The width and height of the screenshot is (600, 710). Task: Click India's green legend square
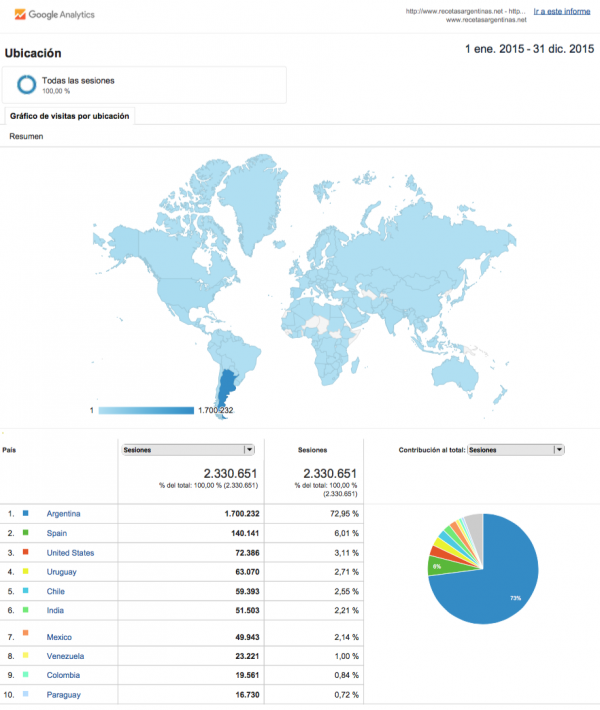coord(26,609)
